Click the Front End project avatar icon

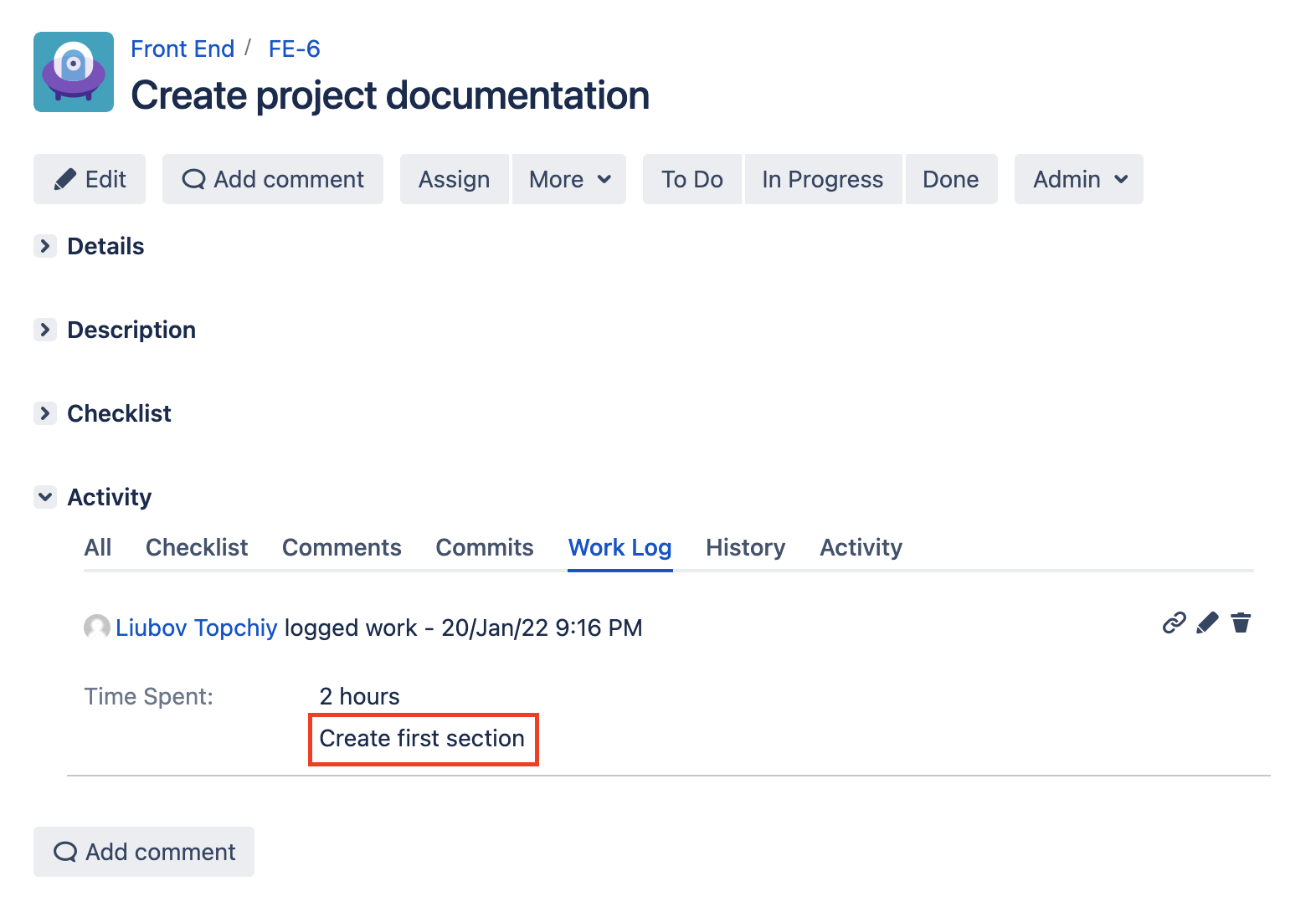click(x=74, y=72)
